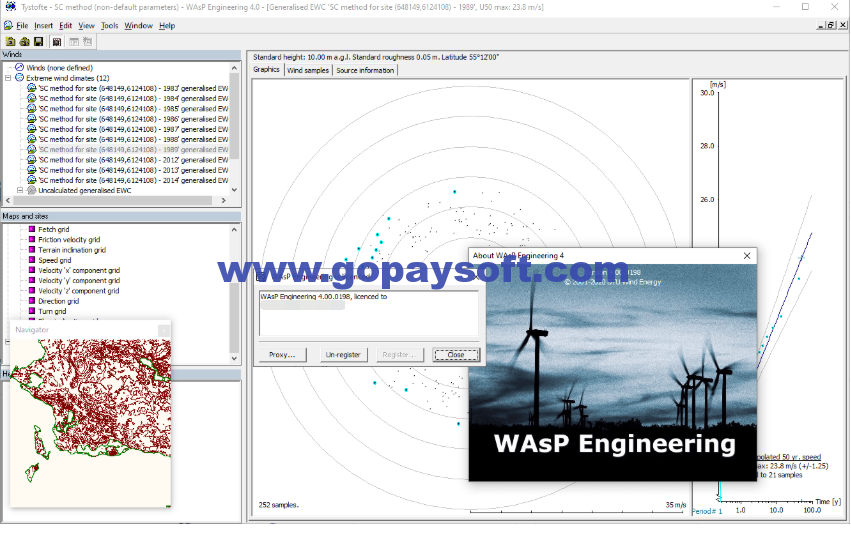
Task: Click the icon of the 1988 generalised EWC
Action: pyautogui.click(x=31, y=139)
